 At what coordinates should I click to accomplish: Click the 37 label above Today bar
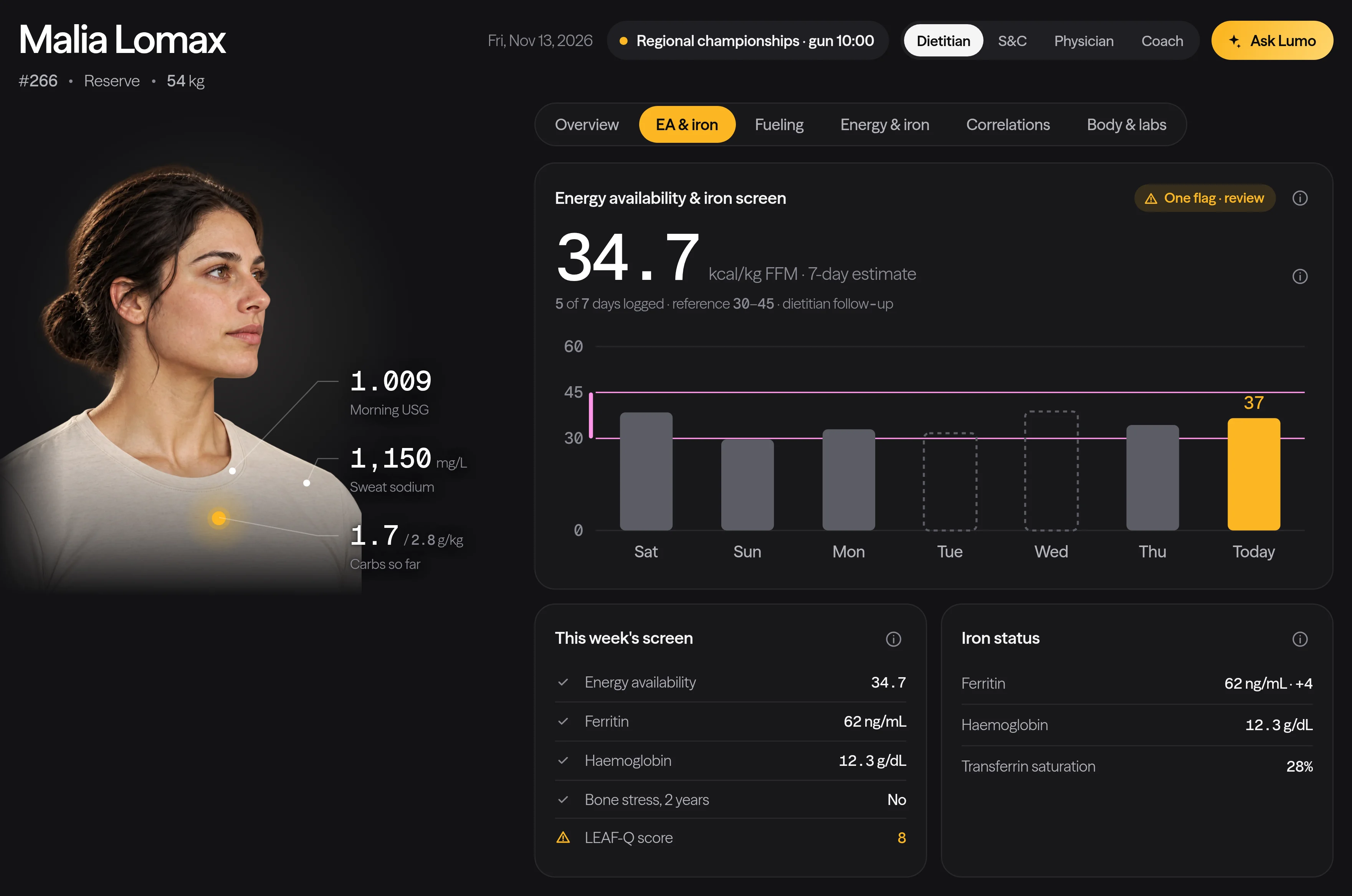[1254, 403]
